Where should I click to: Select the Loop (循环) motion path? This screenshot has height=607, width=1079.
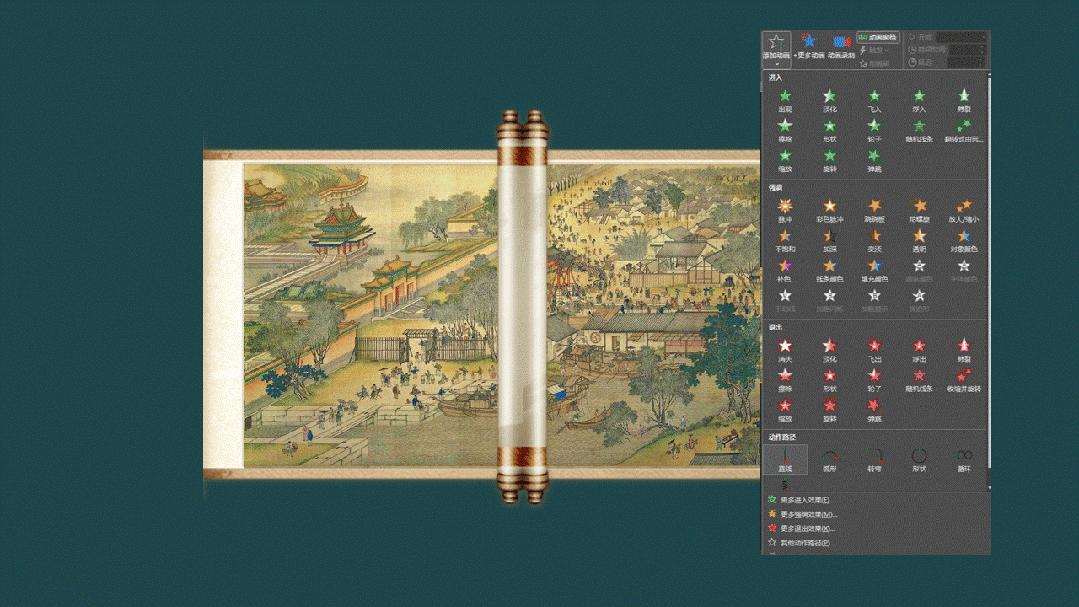coord(963,458)
